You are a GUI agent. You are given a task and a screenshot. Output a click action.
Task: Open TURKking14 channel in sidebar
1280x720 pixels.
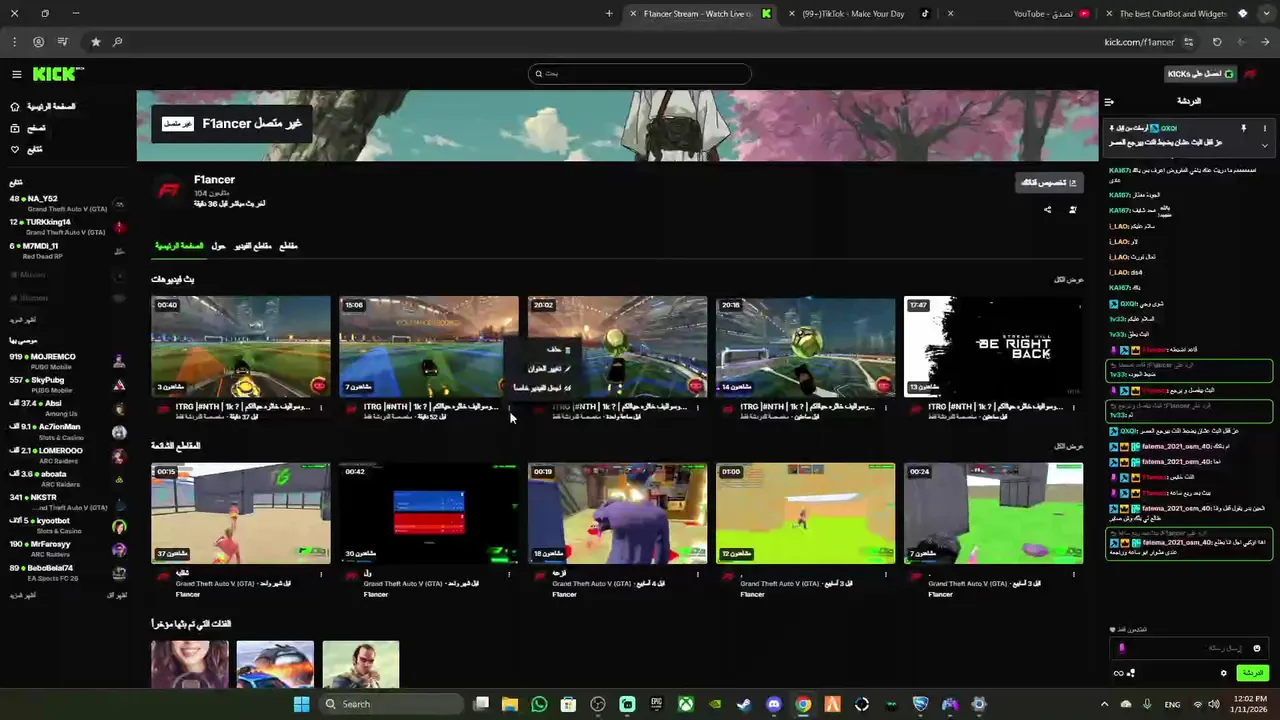(66, 227)
